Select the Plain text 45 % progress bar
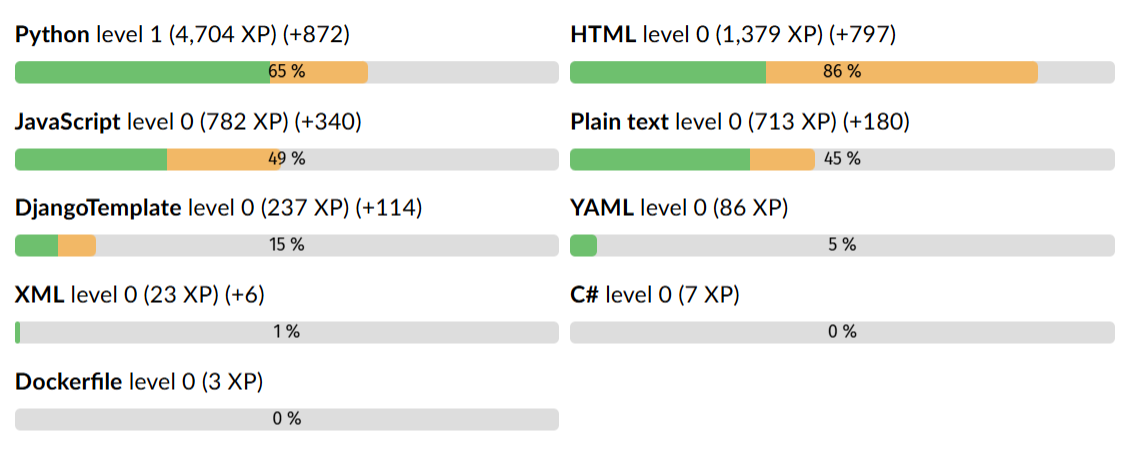1127x451 pixels. 842,159
